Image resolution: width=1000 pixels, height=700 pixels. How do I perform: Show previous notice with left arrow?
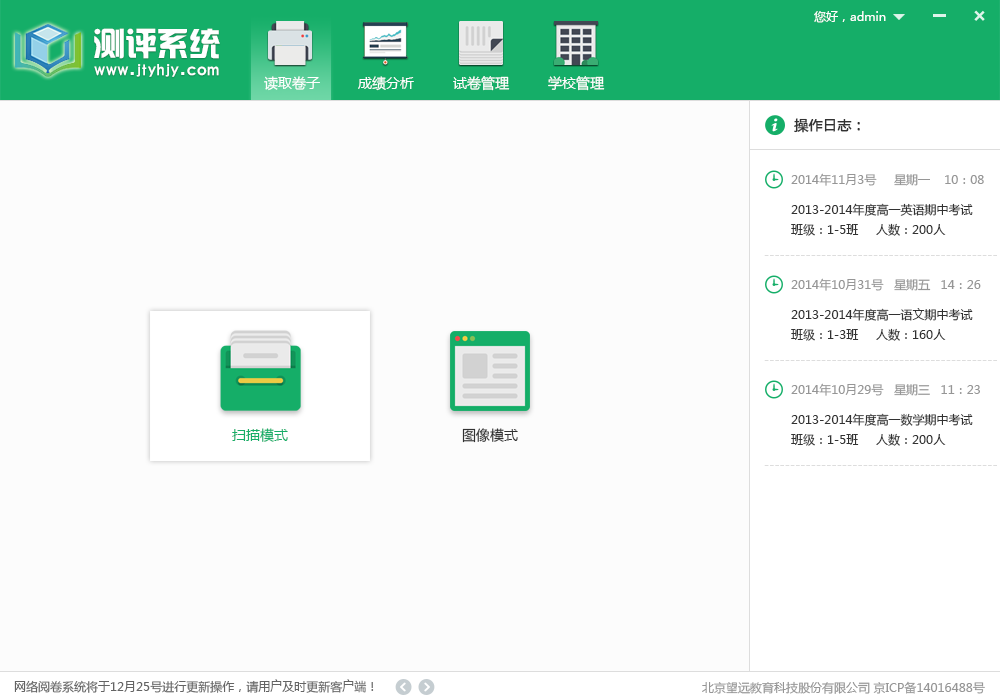[403, 687]
